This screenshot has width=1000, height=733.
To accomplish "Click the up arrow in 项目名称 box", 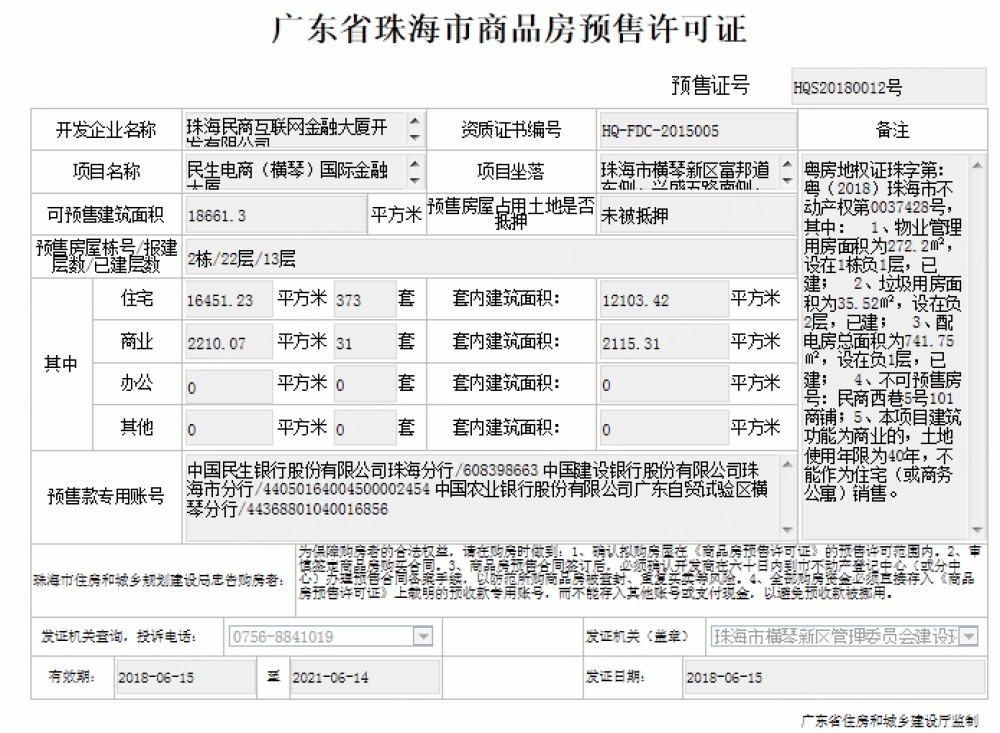I will [415, 164].
